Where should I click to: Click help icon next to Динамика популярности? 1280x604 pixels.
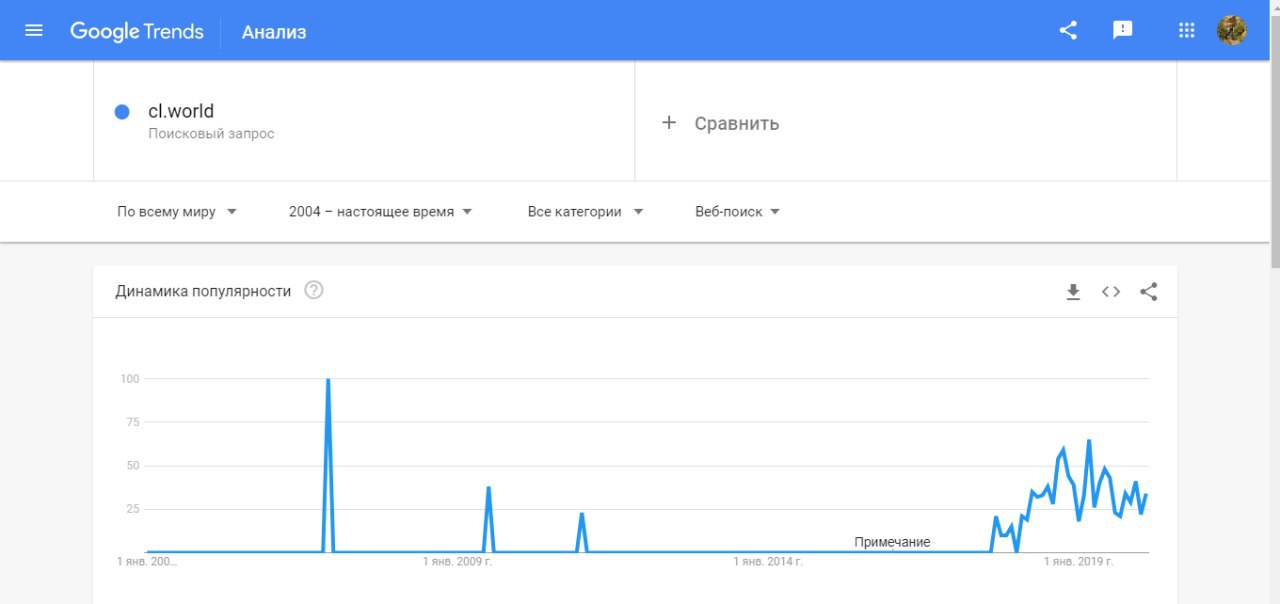[314, 291]
